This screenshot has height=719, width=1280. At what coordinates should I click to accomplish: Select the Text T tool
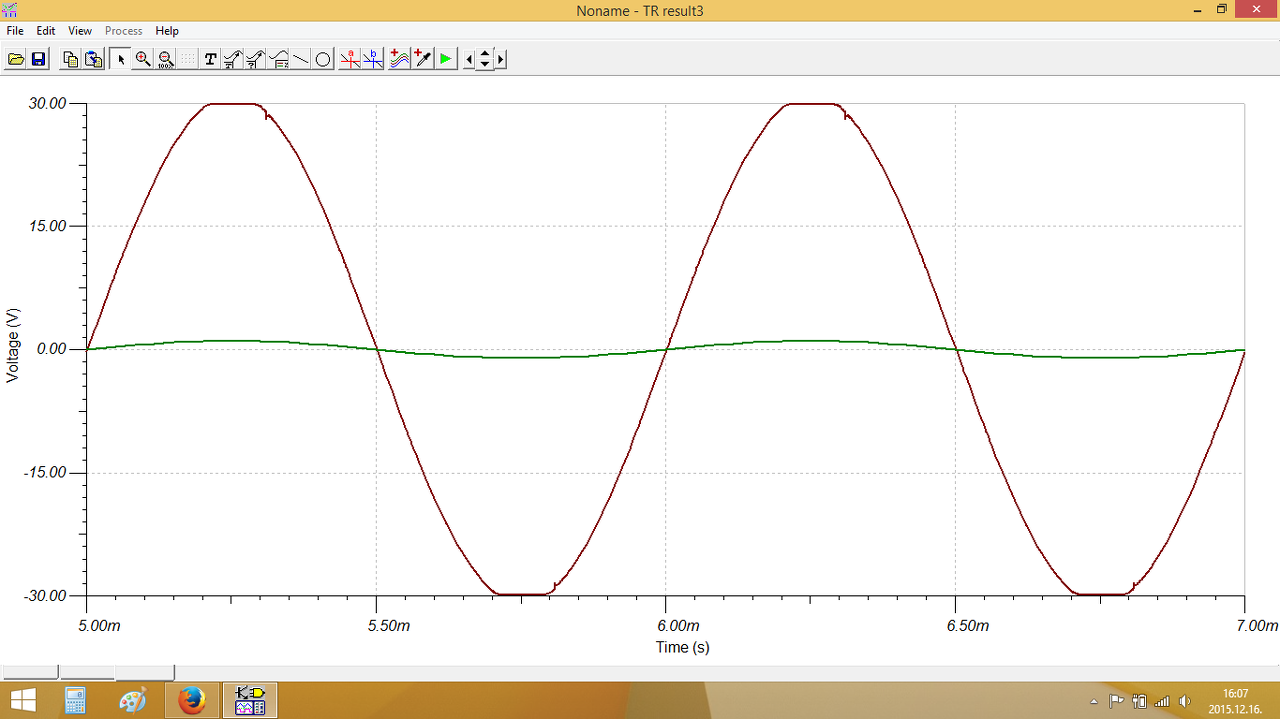(210, 59)
